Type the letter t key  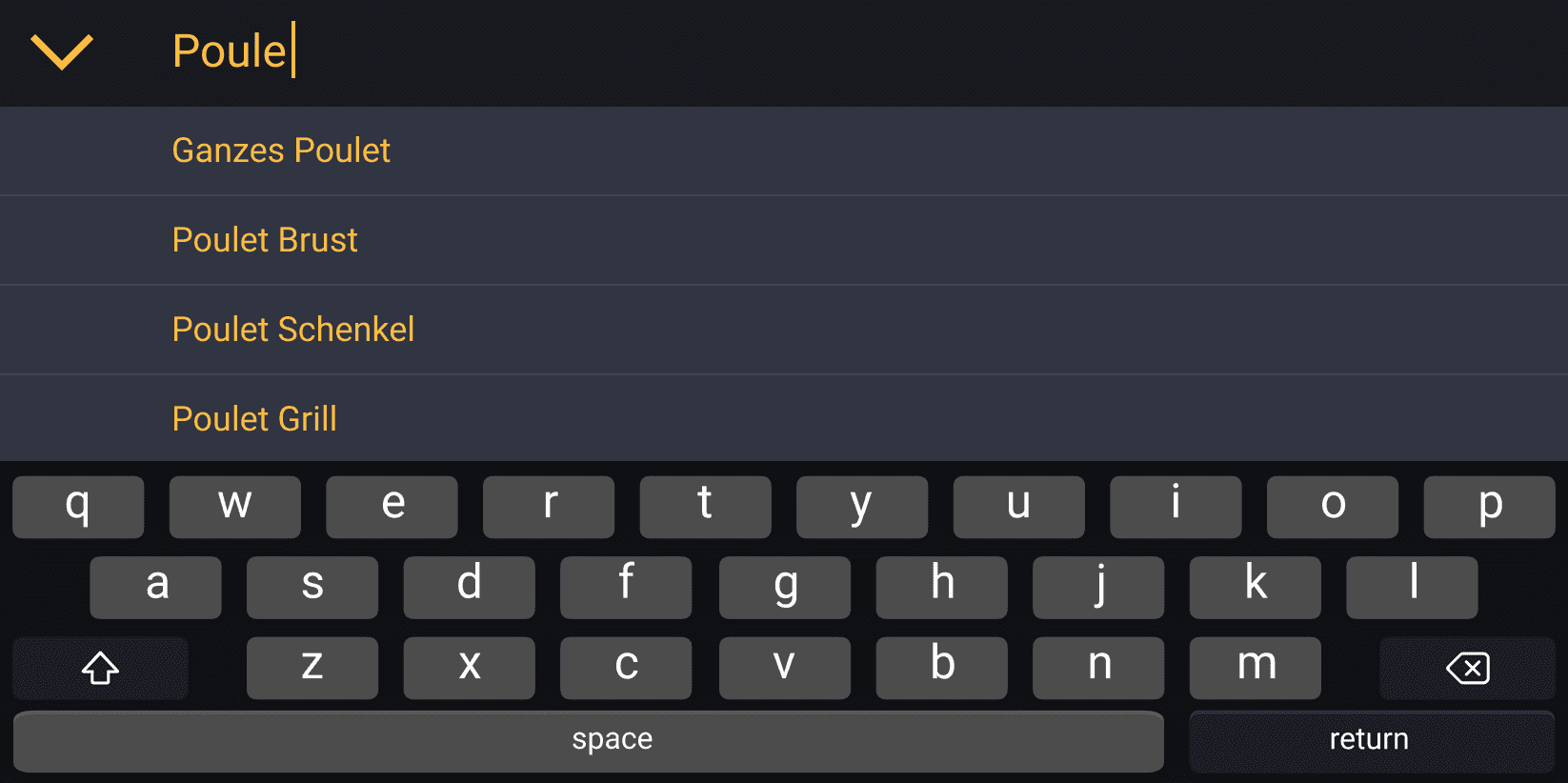(x=705, y=506)
